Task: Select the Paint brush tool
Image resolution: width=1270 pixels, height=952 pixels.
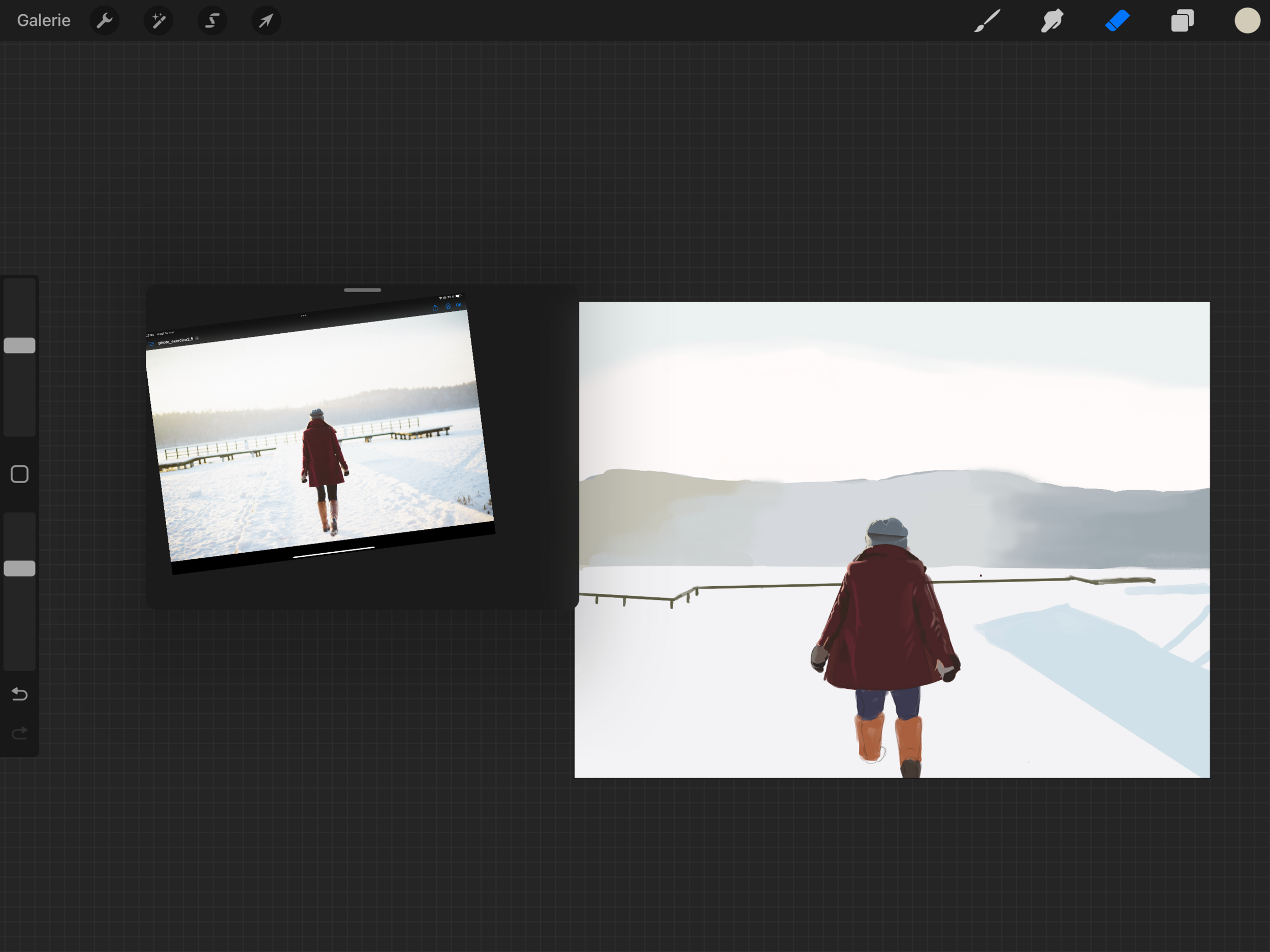Action: pos(987,21)
